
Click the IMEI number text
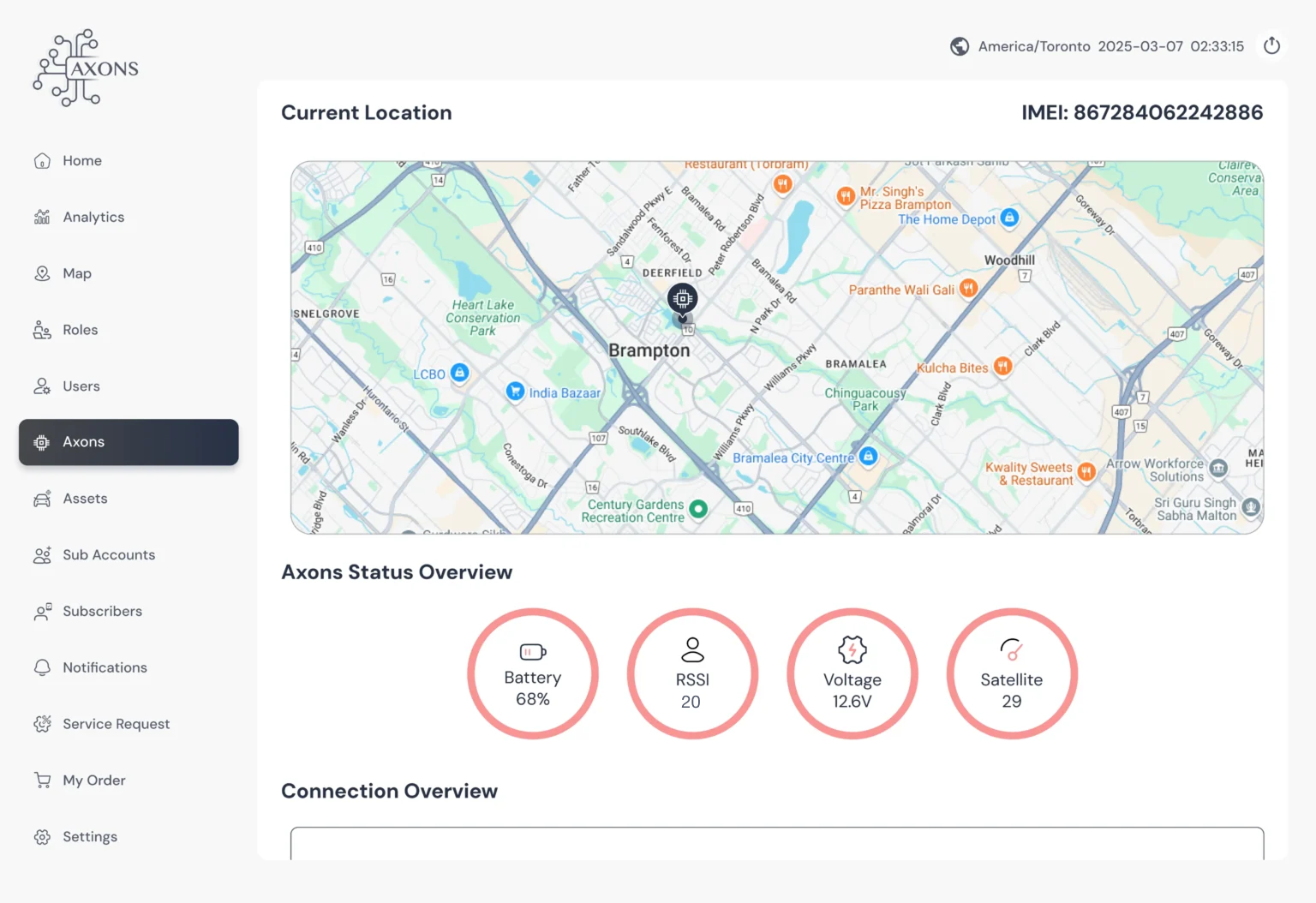tap(1141, 113)
